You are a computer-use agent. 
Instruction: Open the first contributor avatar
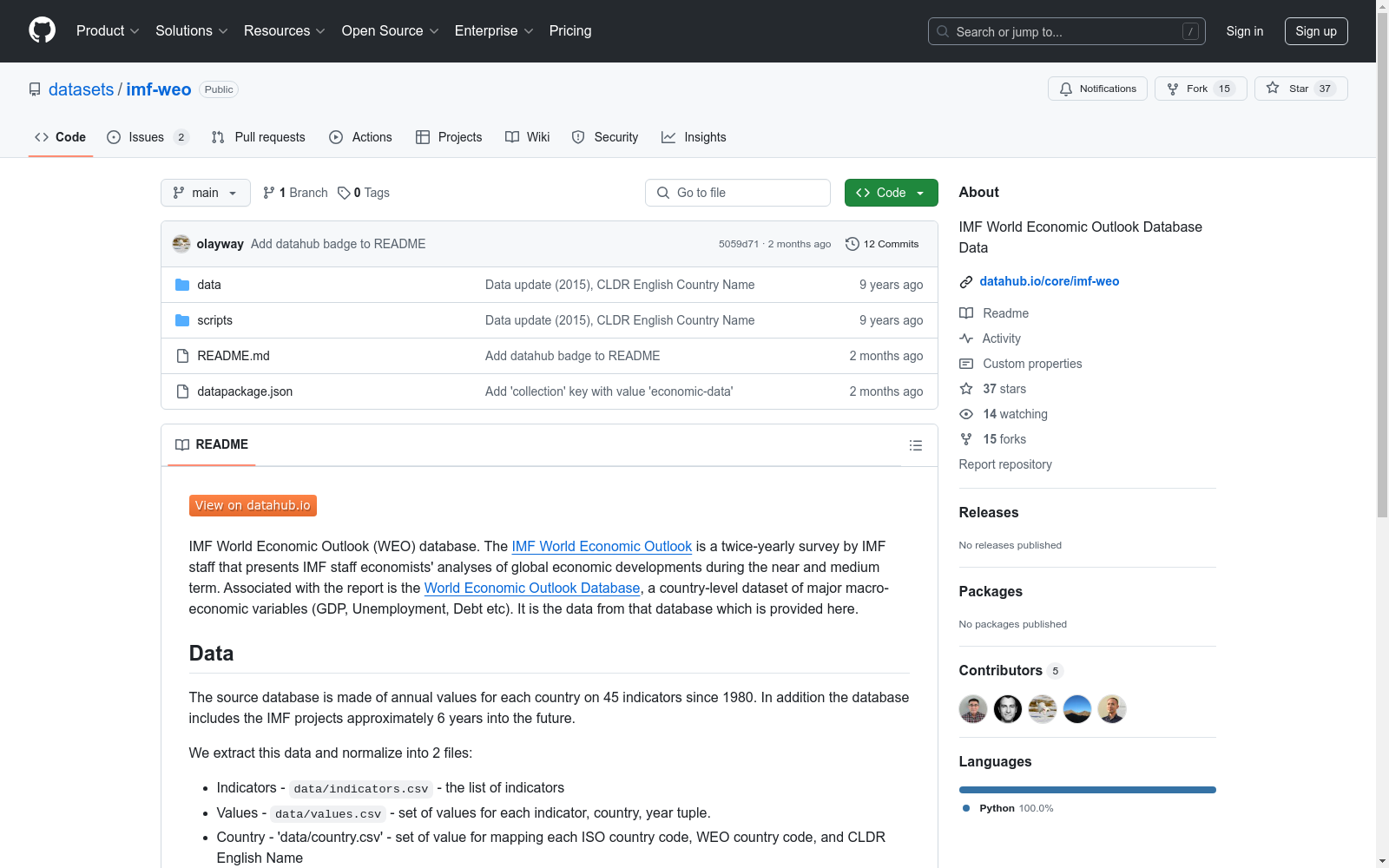point(973,709)
